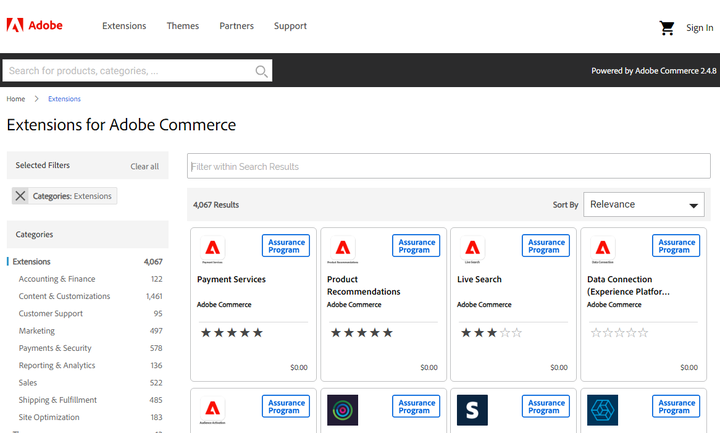Open the Payment Services title

[x=231, y=279]
